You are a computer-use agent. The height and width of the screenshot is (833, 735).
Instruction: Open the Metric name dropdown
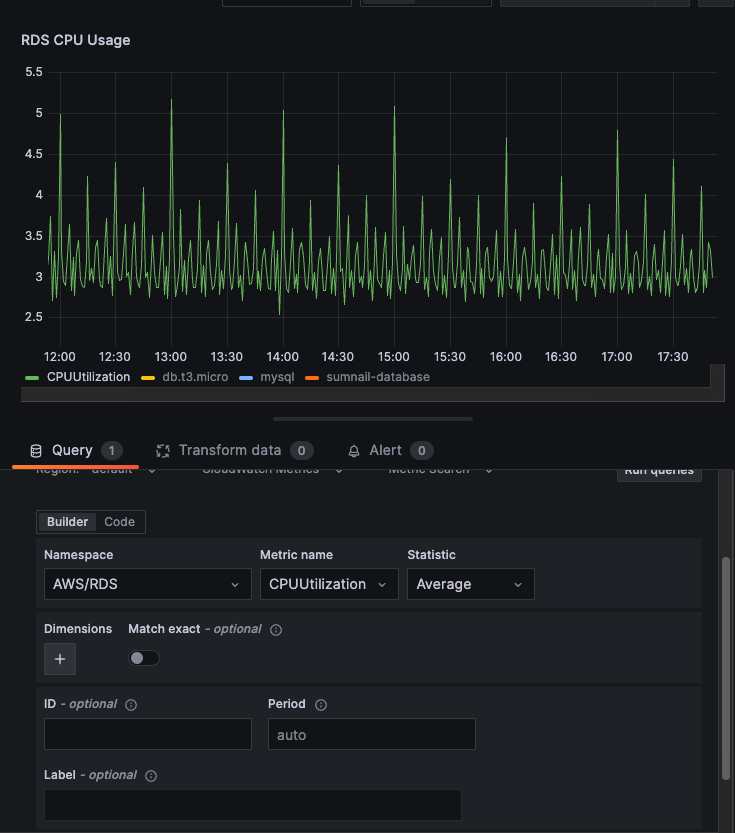pyautogui.click(x=329, y=584)
